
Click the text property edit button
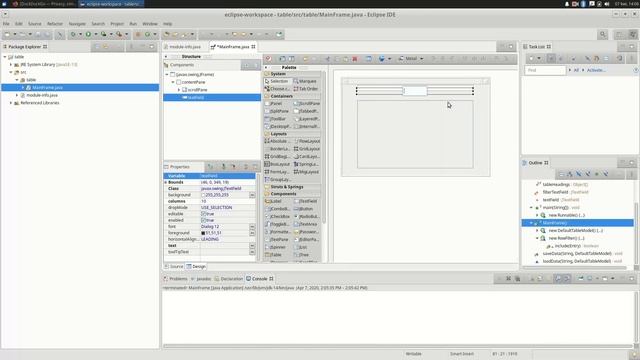(252, 246)
